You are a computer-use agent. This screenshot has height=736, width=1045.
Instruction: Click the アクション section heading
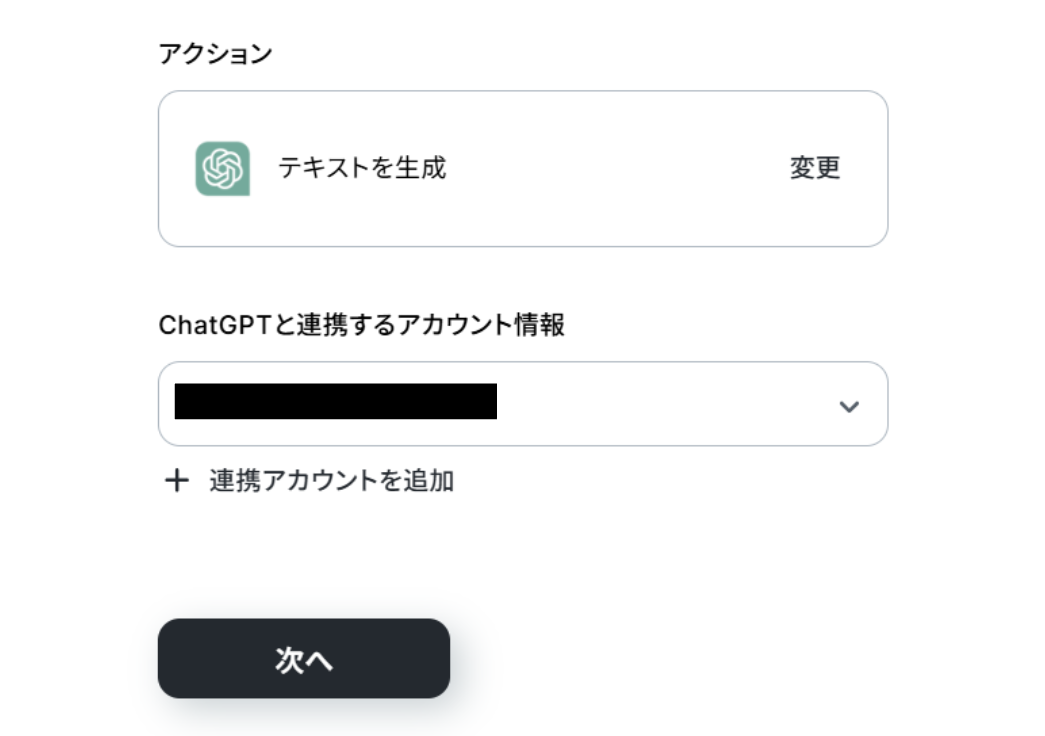[215, 54]
